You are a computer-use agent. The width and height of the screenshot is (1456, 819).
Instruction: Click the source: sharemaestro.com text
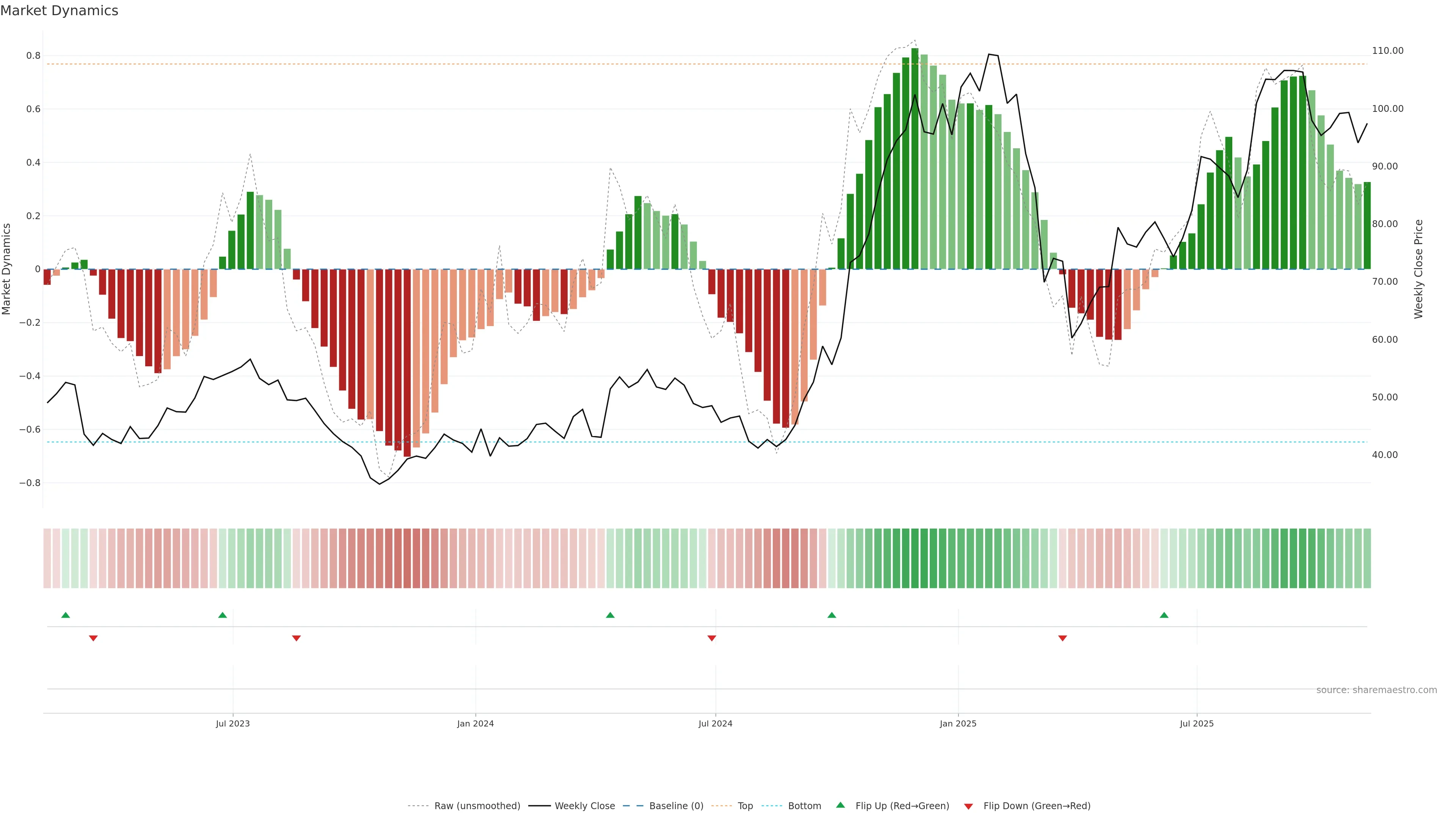[x=1376, y=690]
